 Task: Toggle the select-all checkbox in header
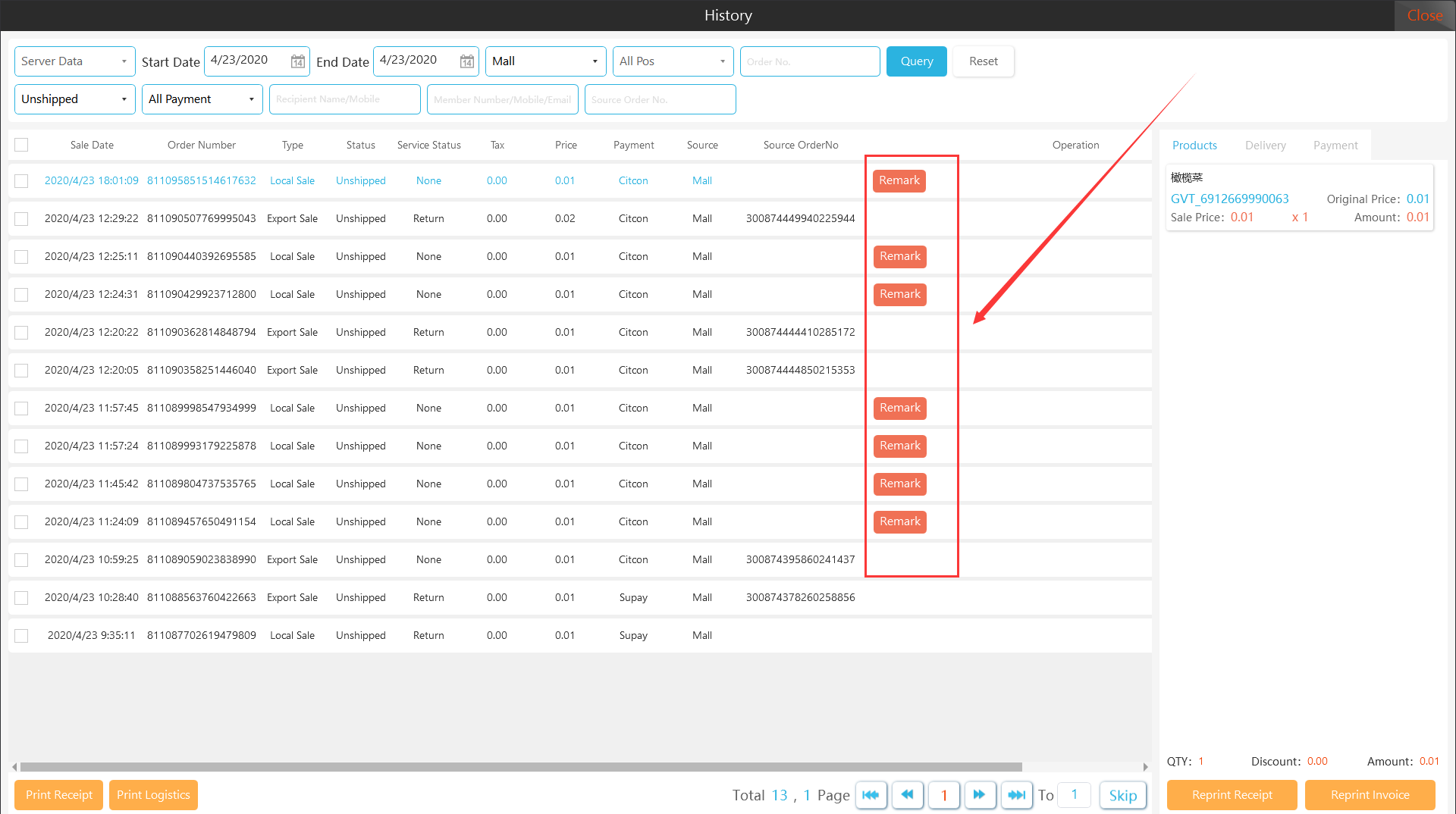[21, 145]
